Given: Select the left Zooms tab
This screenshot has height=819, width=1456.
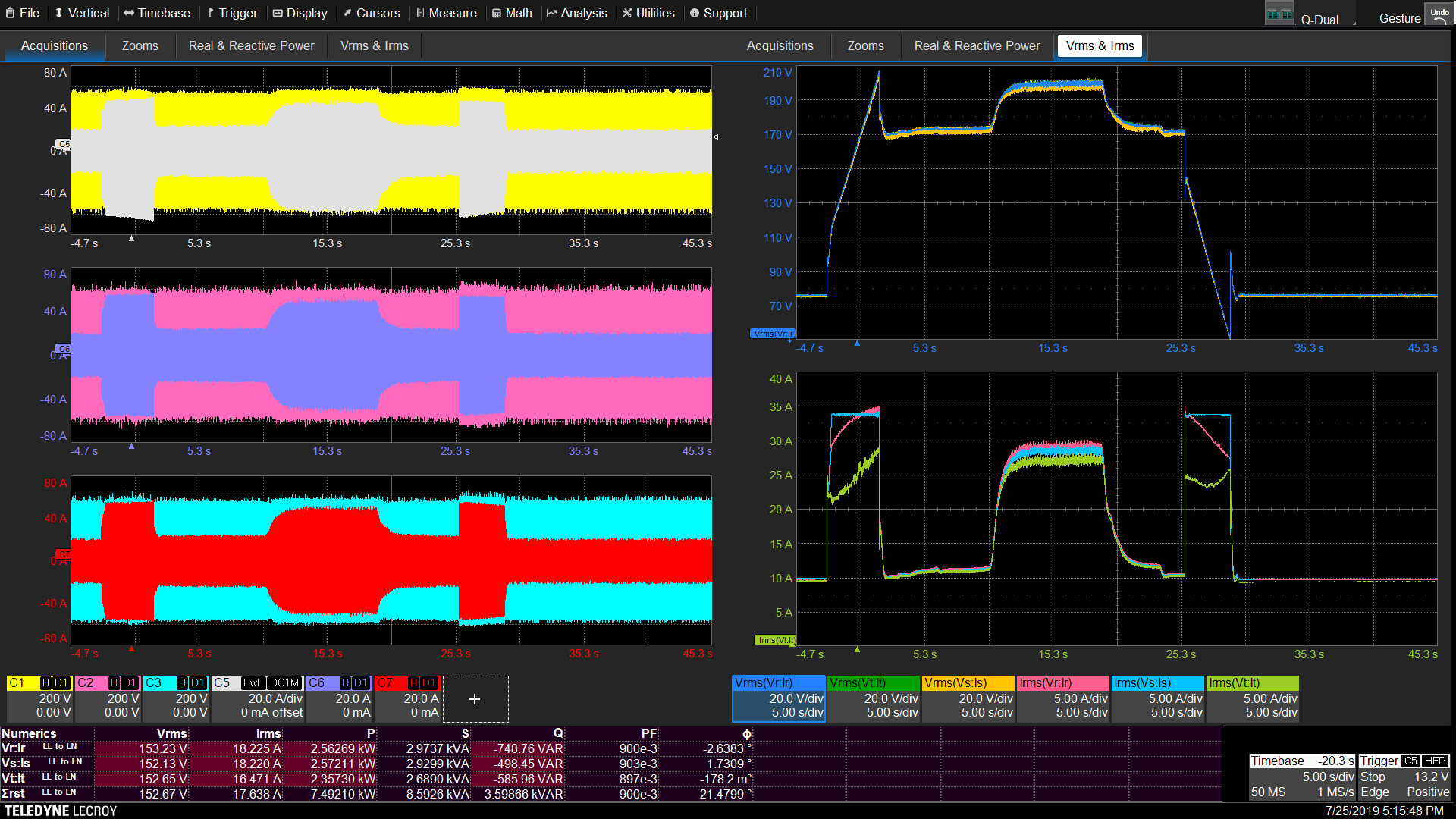Looking at the screenshot, I should [140, 45].
